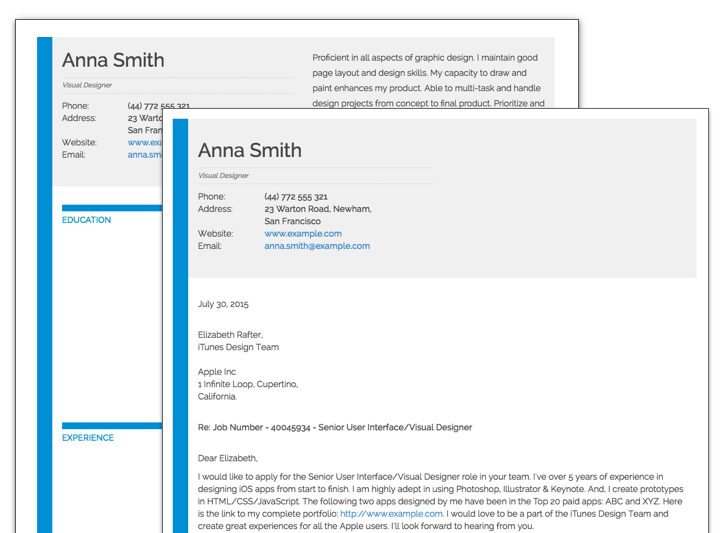
Task: Click the Phone: label on back resume
Action: tap(75, 106)
